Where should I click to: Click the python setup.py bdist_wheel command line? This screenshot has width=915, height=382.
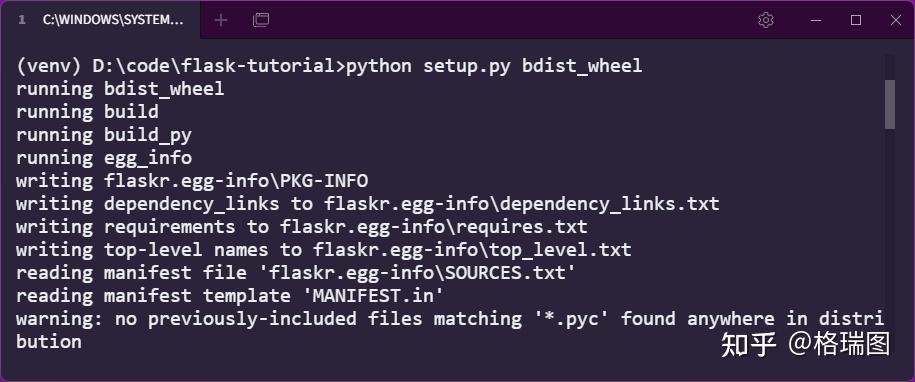329,66
